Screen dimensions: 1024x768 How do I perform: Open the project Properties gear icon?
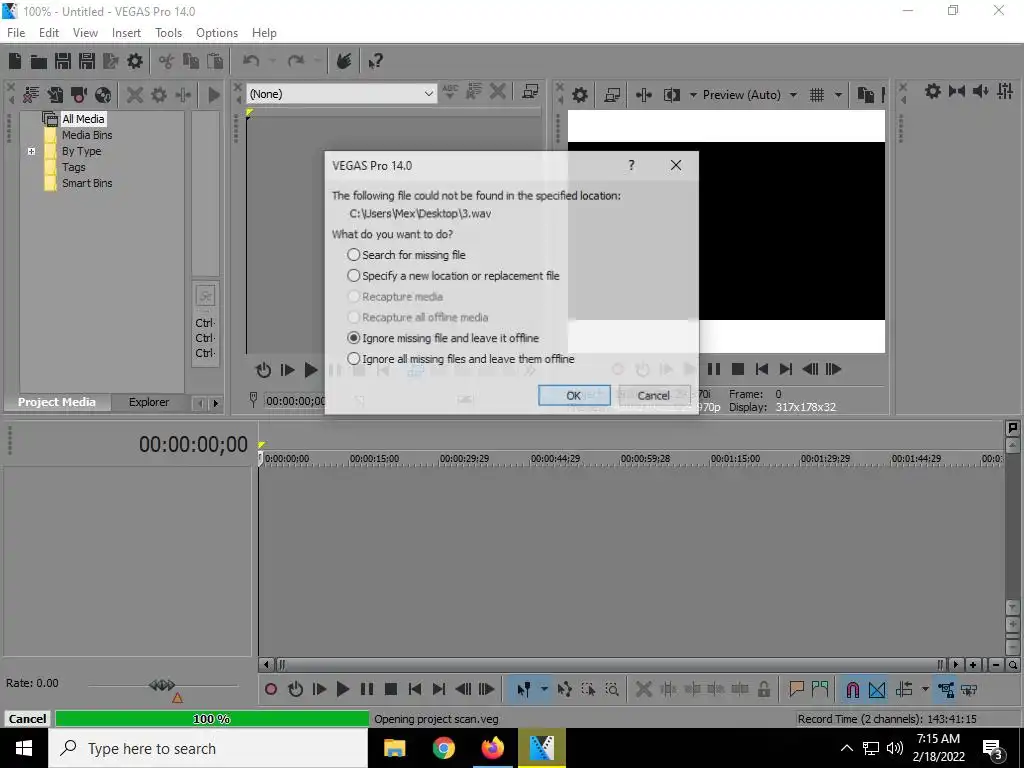coord(135,61)
